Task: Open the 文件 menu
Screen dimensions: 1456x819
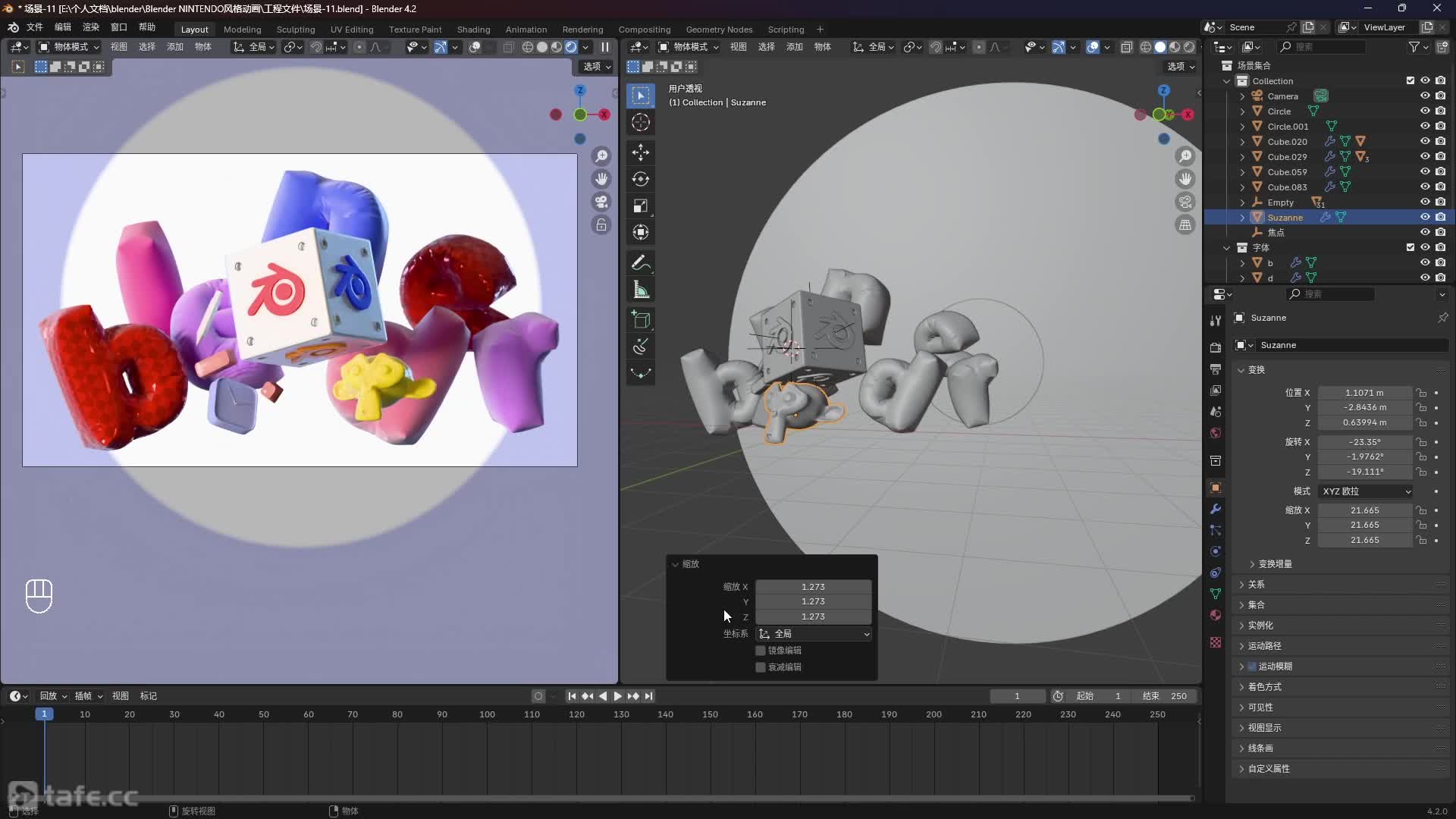Action: 35,27
